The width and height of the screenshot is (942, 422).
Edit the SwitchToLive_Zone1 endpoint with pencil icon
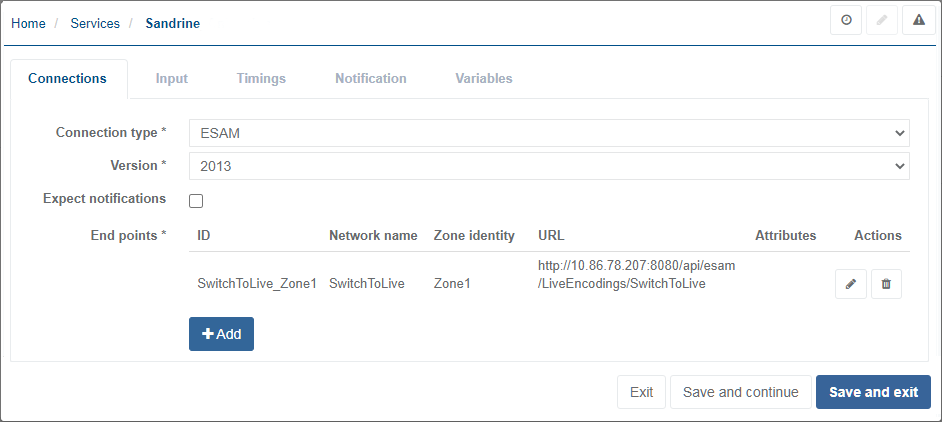pos(850,284)
